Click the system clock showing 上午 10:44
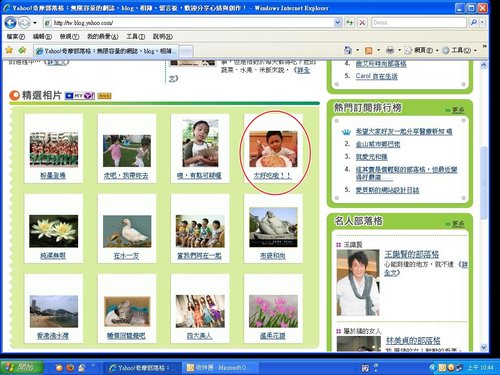500x375 pixels. (480, 368)
